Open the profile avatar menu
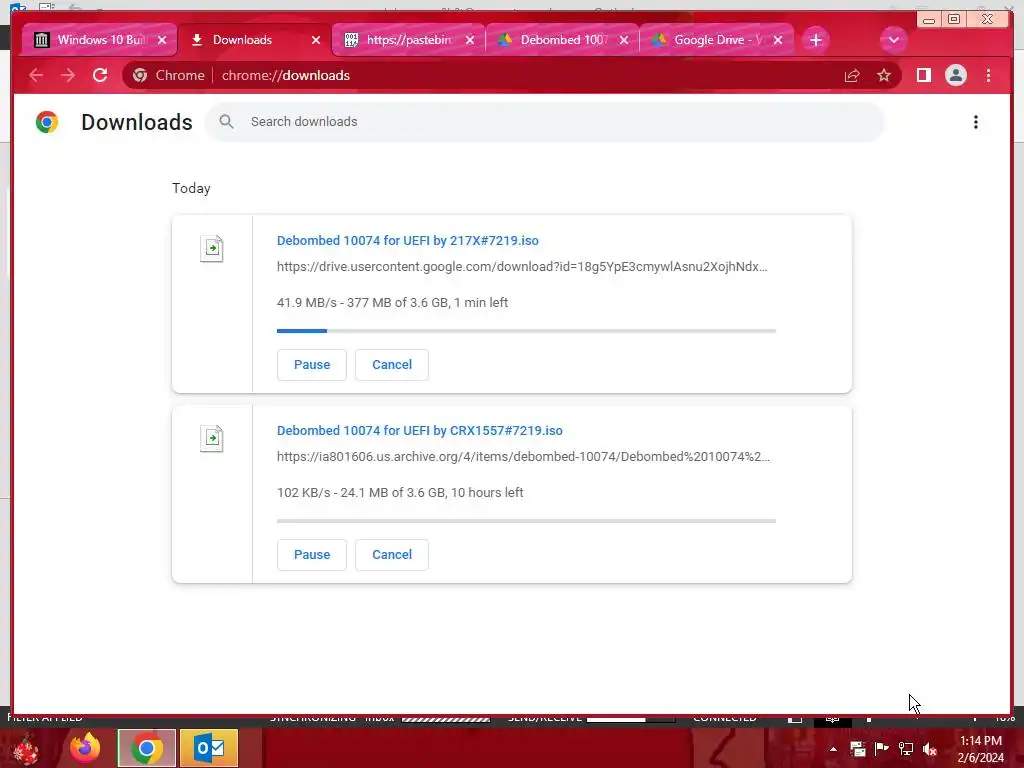 pyautogui.click(x=955, y=75)
